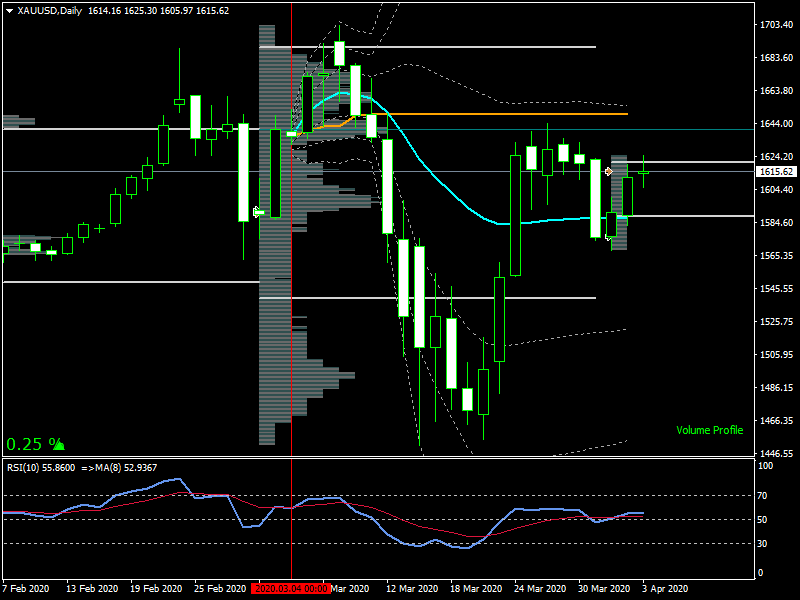Click the 30 Mar 2020 date label
Viewport: 800px width, 600px height.
tap(602, 589)
